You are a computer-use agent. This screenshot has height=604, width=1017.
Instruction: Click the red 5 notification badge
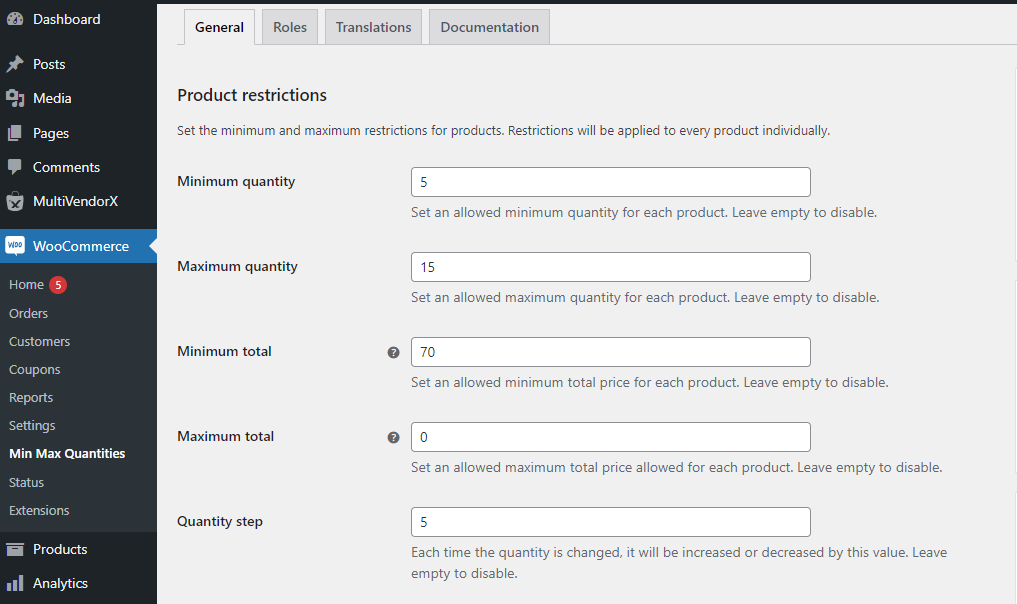pyautogui.click(x=58, y=285)
